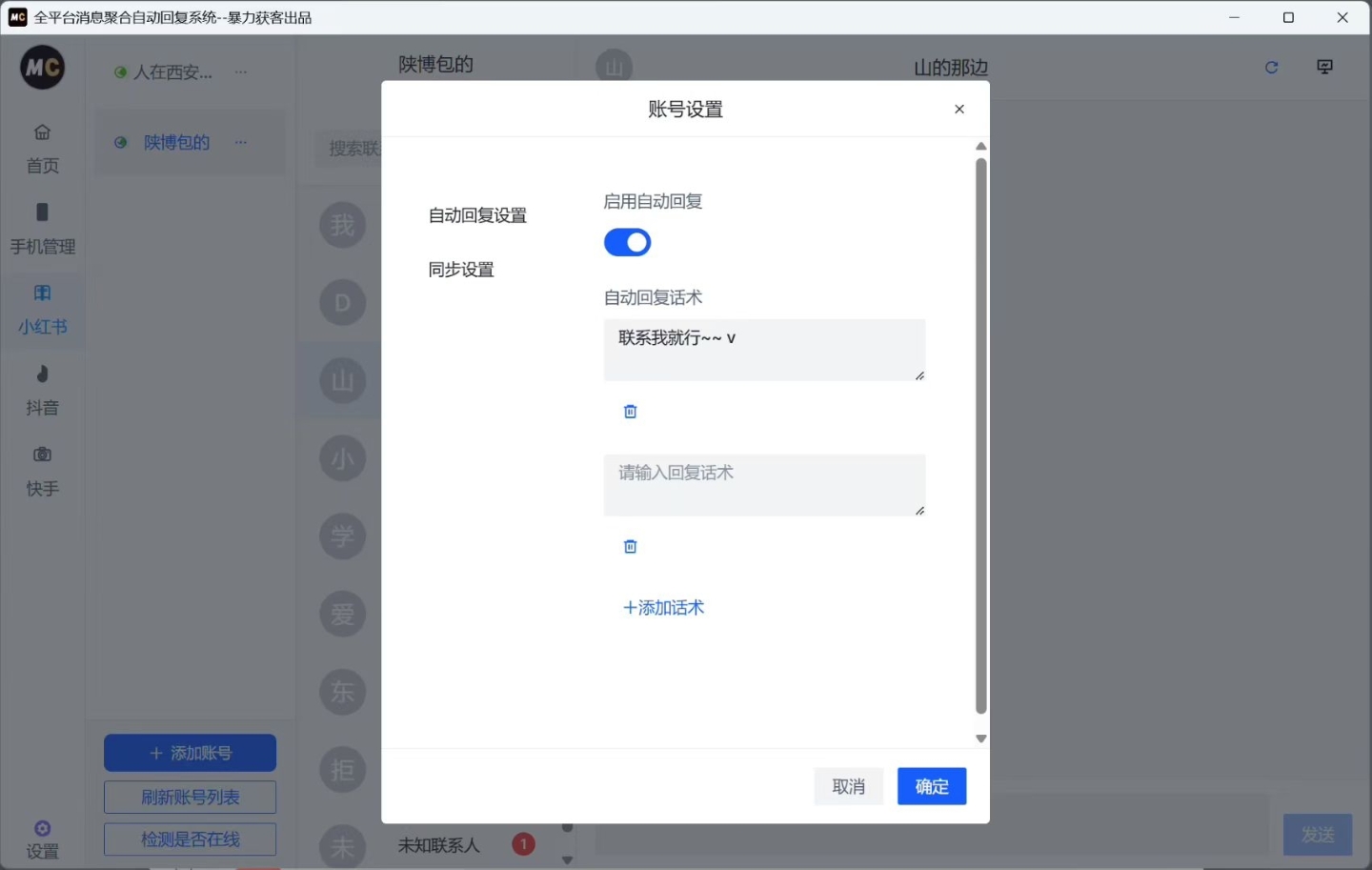Click the 刷新账号列表 button
The width and height of the screenshot is (1372, 870).
(190, 797)
